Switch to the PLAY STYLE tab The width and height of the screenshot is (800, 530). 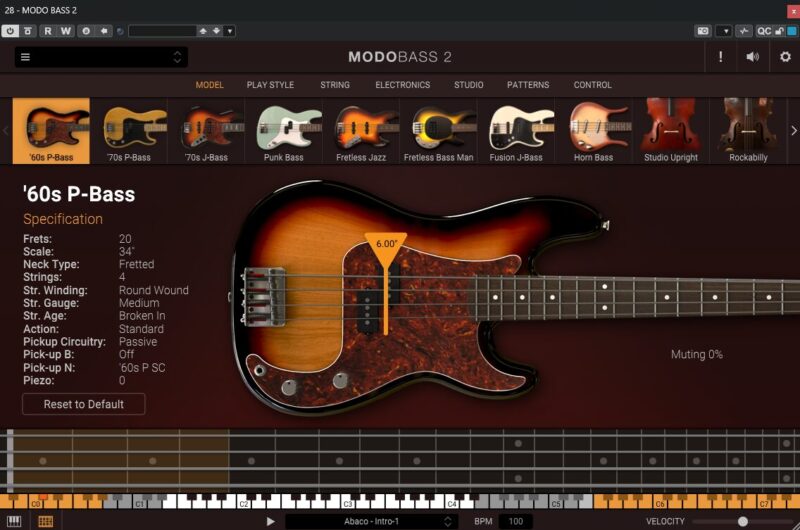(x=270, y=85)
